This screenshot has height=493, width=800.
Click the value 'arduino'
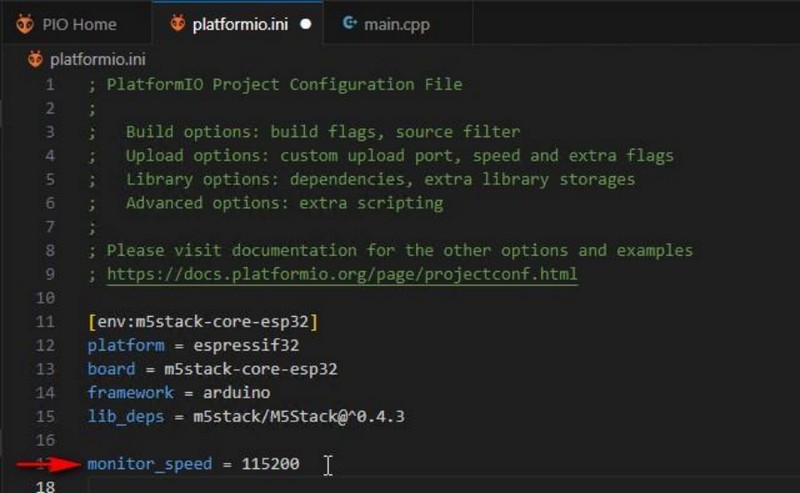[x=236, y=392]
